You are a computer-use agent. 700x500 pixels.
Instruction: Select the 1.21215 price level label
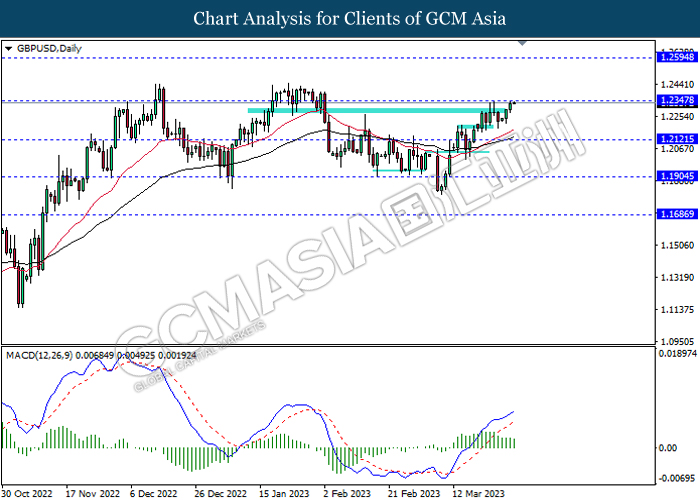click(677, 139)
